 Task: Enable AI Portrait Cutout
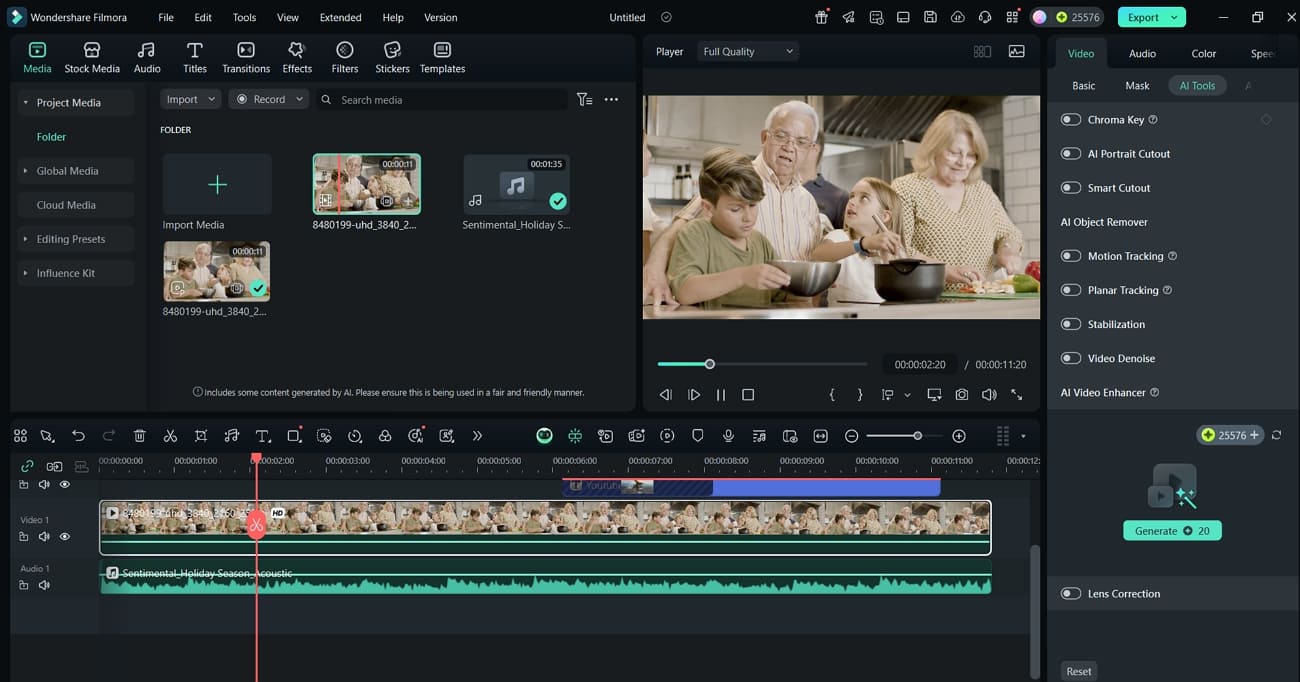coord(1071,154)
